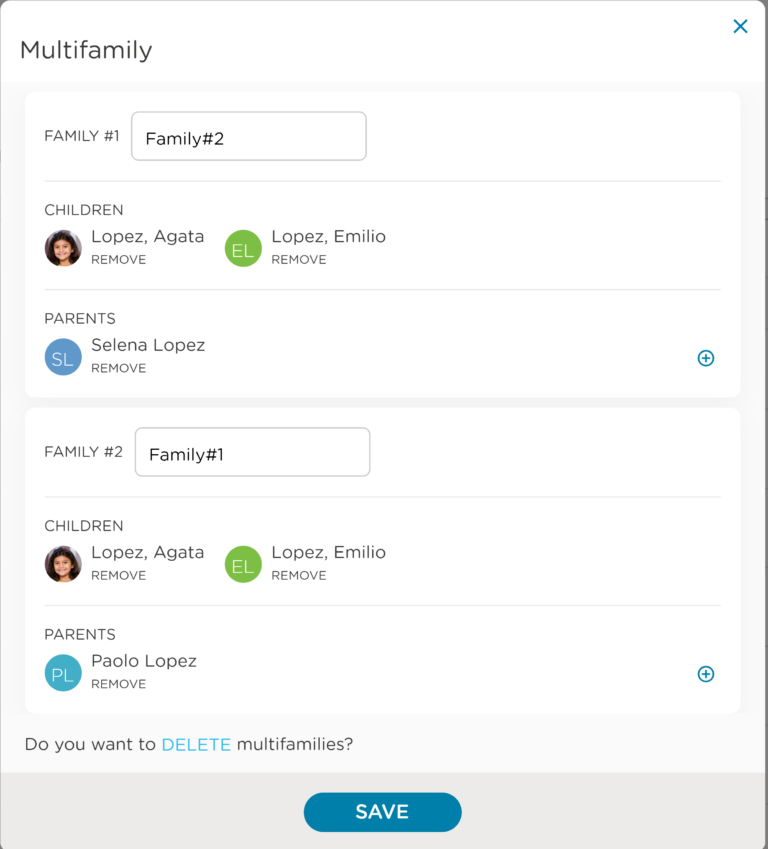Click Emilio Lopez's EL avatar in Family #2
768x849 pixels.
pyautogui.click(x=243, y=564)
